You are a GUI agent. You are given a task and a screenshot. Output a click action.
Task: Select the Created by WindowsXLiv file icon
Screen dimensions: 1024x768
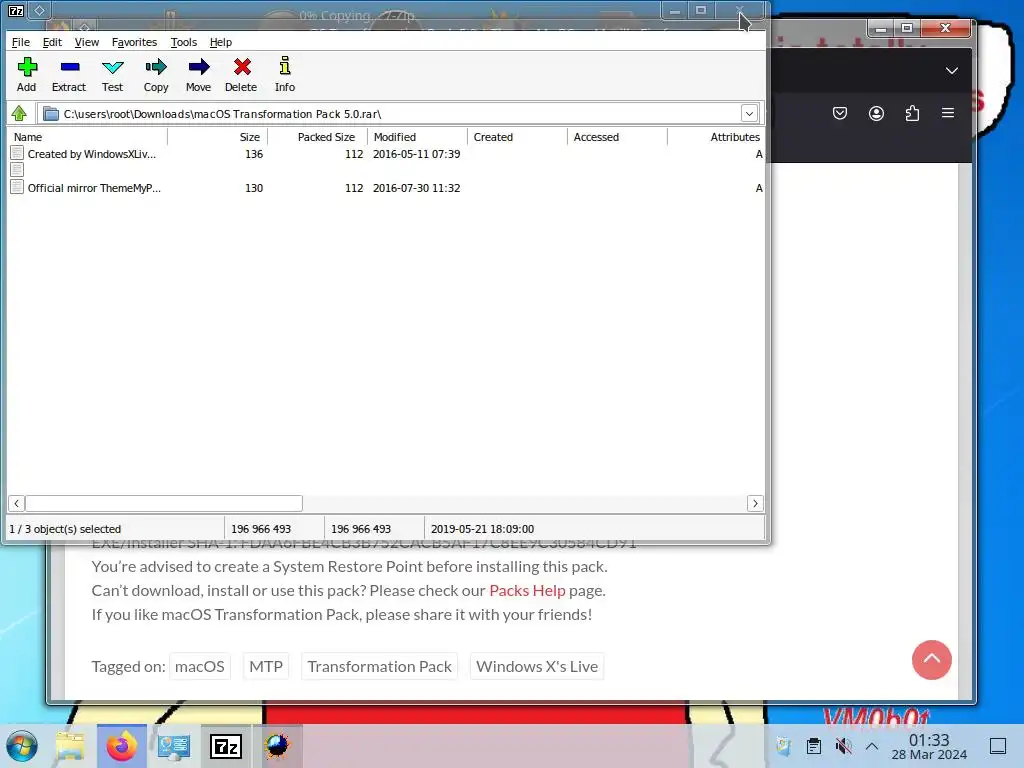tap(18, 153)
